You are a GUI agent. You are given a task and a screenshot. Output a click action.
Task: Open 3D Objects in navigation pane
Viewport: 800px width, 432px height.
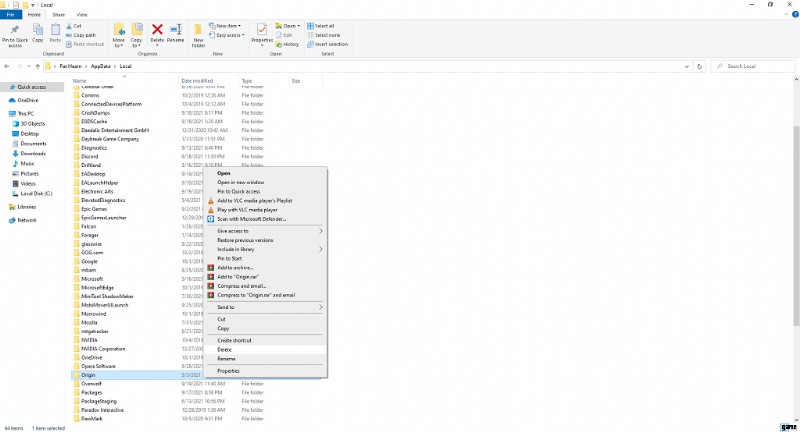(x=33, y=123)
